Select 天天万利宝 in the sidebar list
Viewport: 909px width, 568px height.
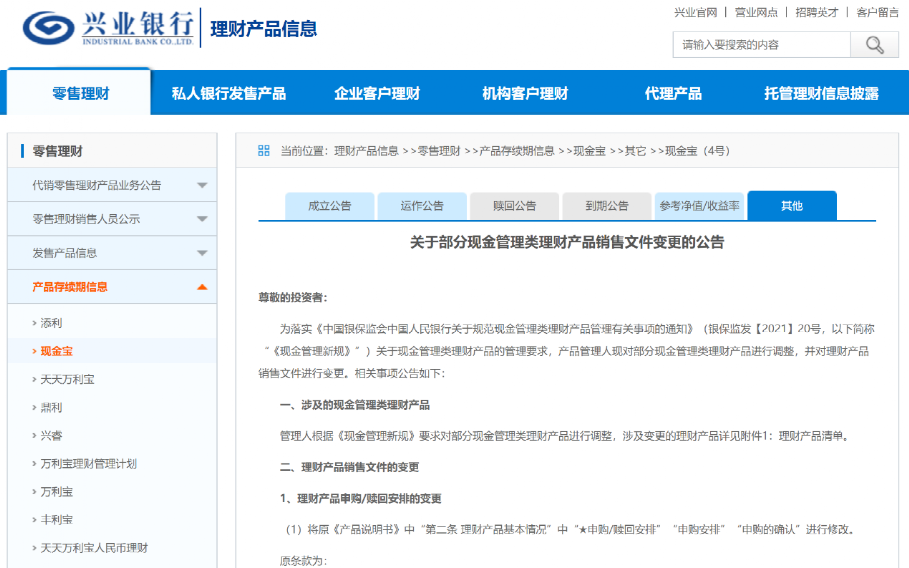(68, 380)
